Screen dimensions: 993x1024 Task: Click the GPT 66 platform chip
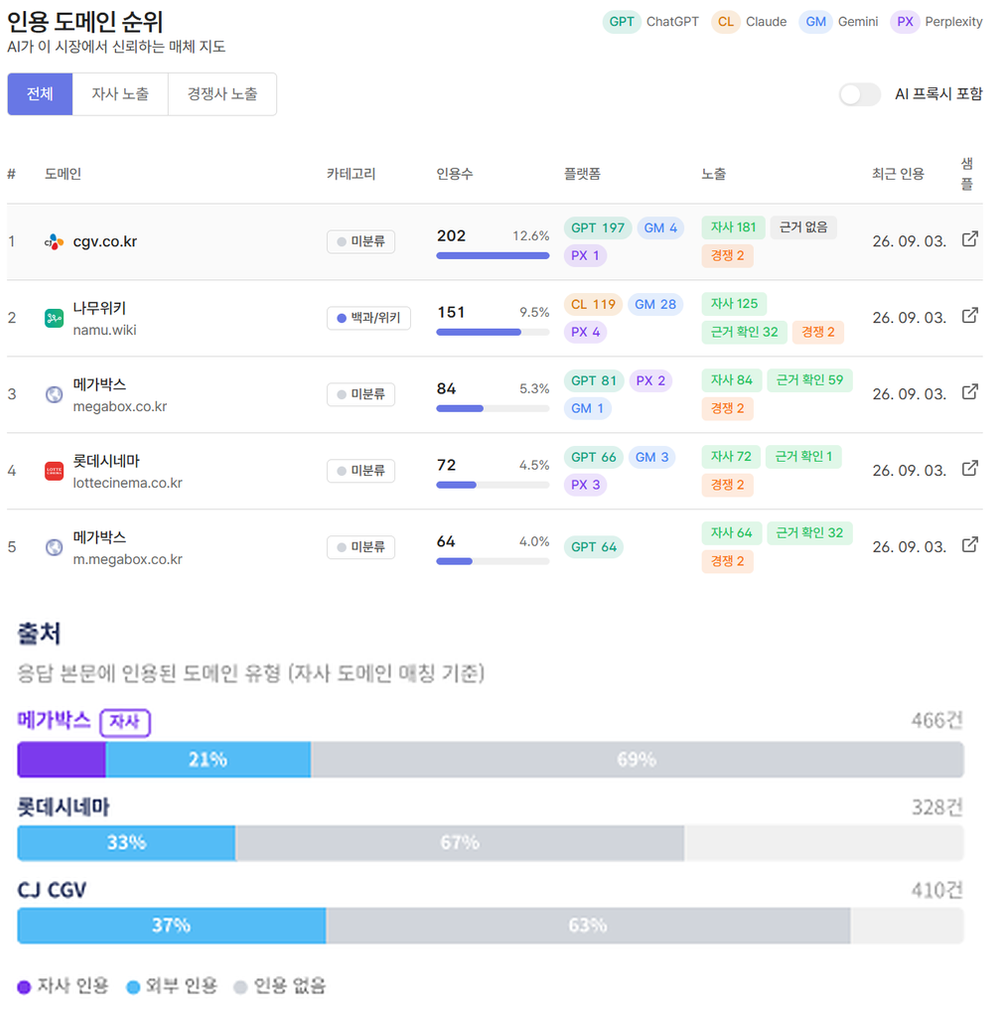(594, 457)
